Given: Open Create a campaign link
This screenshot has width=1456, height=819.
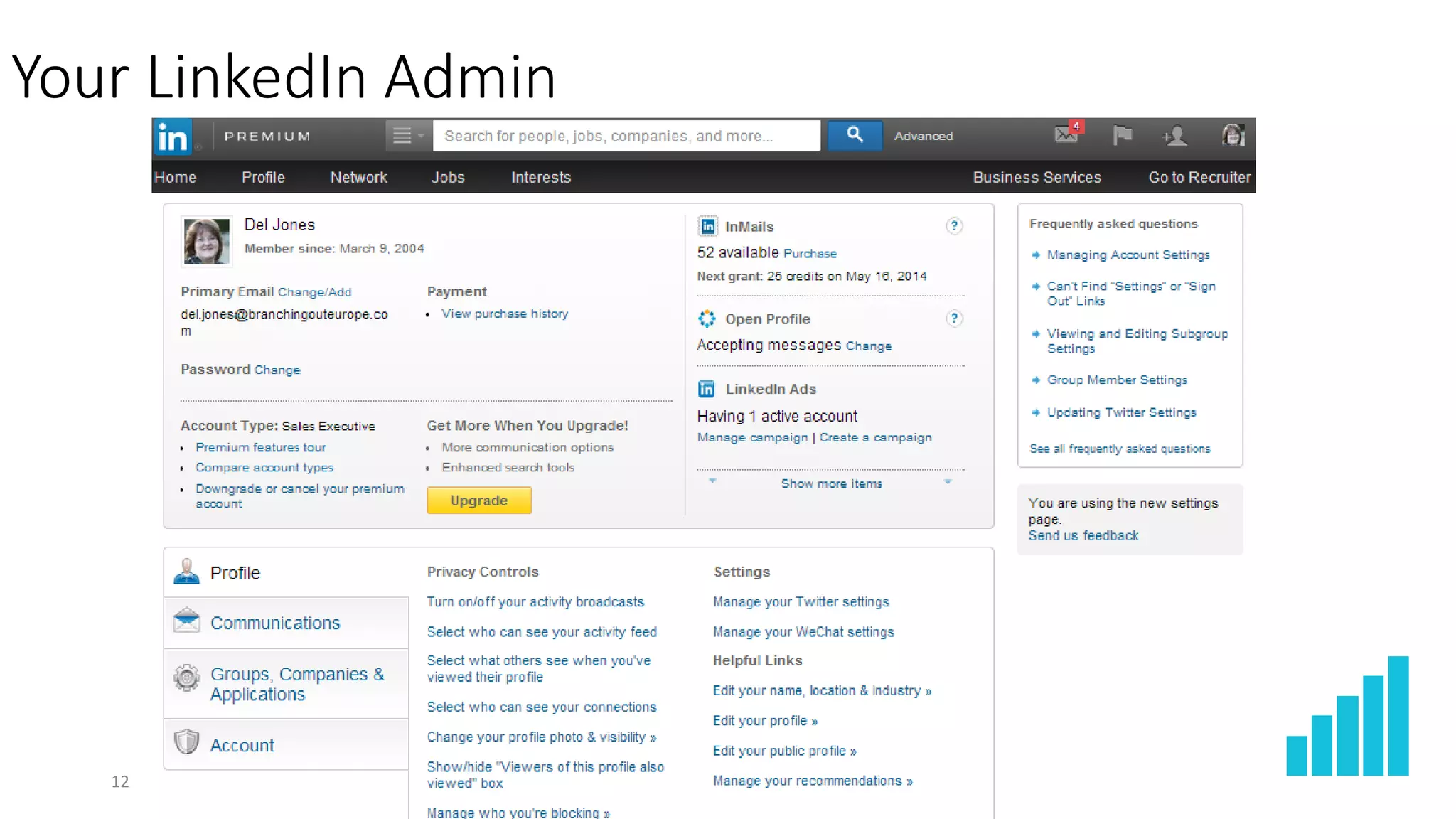Looking at the screenshot, I should [875, 437].
